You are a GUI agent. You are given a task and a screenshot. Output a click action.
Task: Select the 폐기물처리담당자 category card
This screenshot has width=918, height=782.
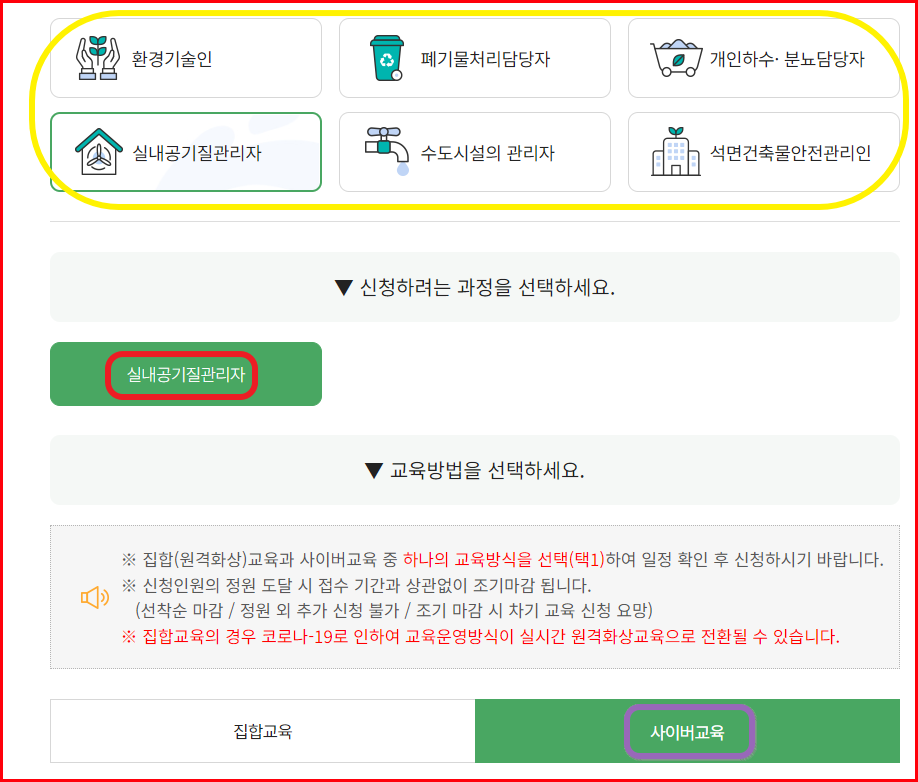[475, 58]
